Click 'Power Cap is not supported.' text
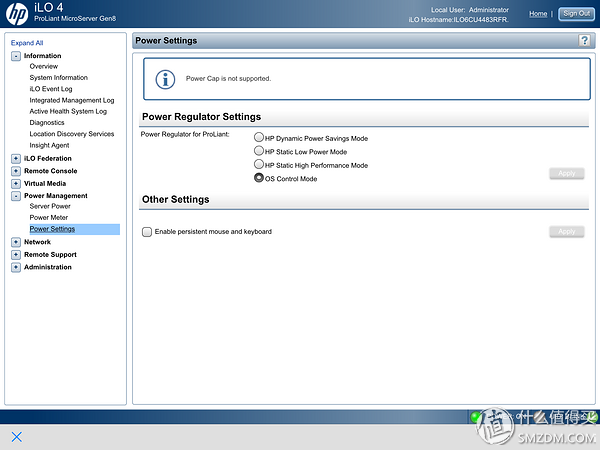 click(x=228, y=78)
